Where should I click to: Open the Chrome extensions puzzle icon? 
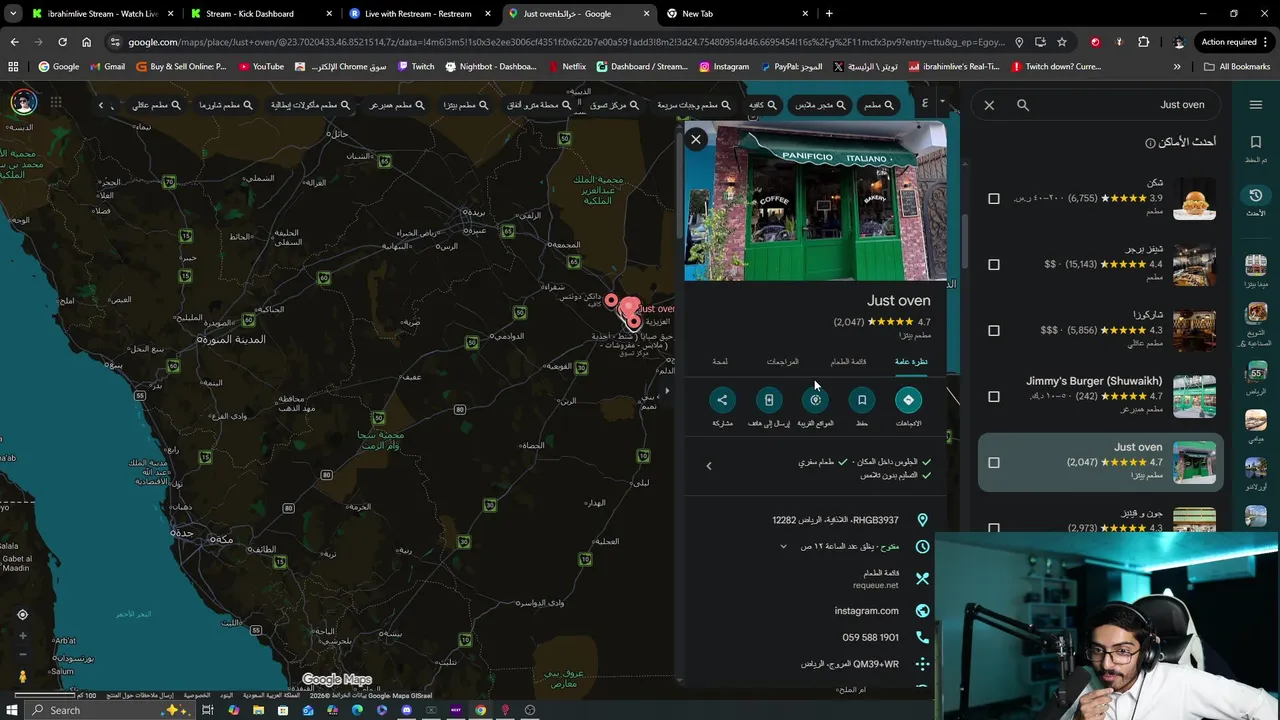tap(1144, 42)
